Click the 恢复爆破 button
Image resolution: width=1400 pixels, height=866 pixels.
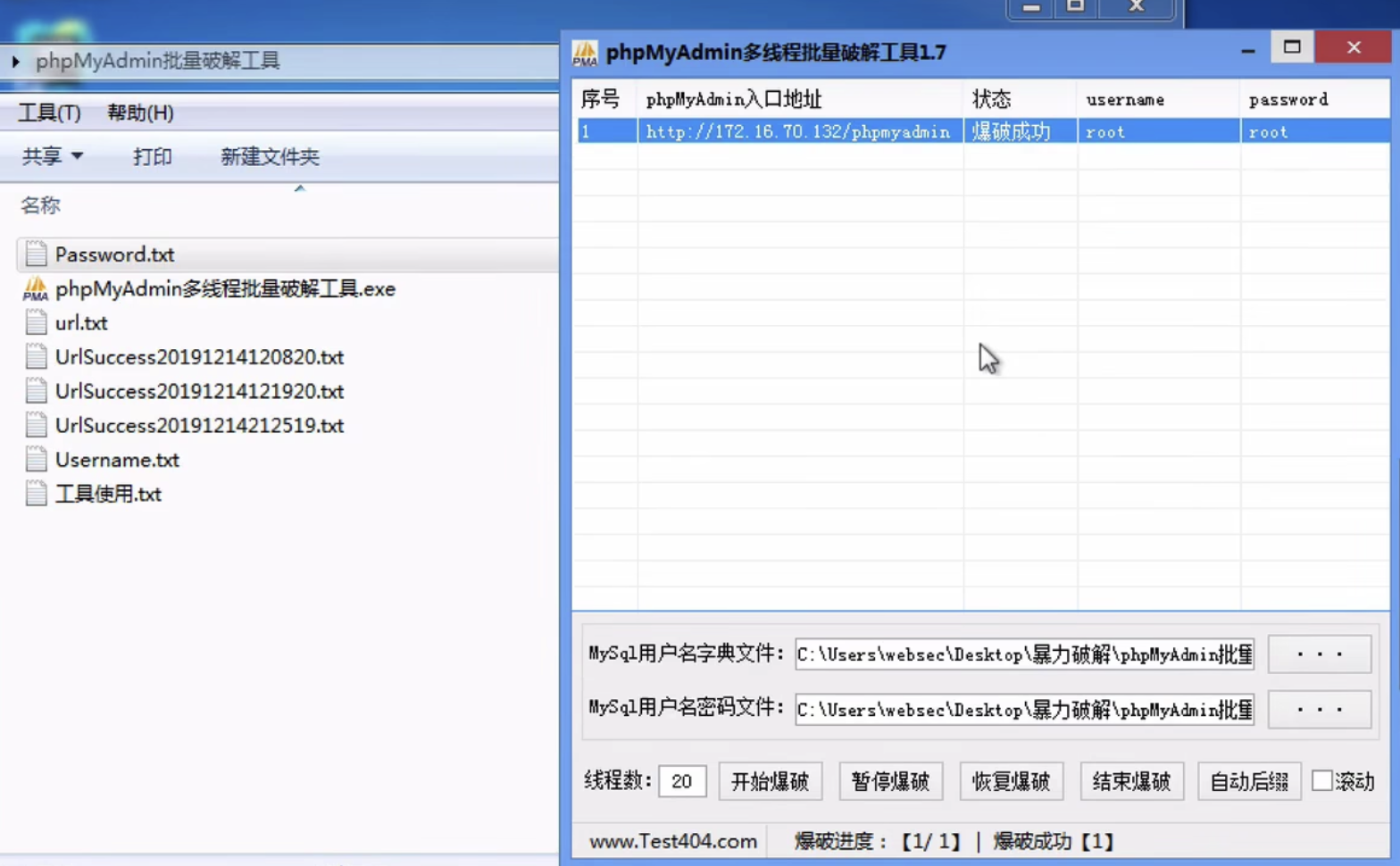1011,781
